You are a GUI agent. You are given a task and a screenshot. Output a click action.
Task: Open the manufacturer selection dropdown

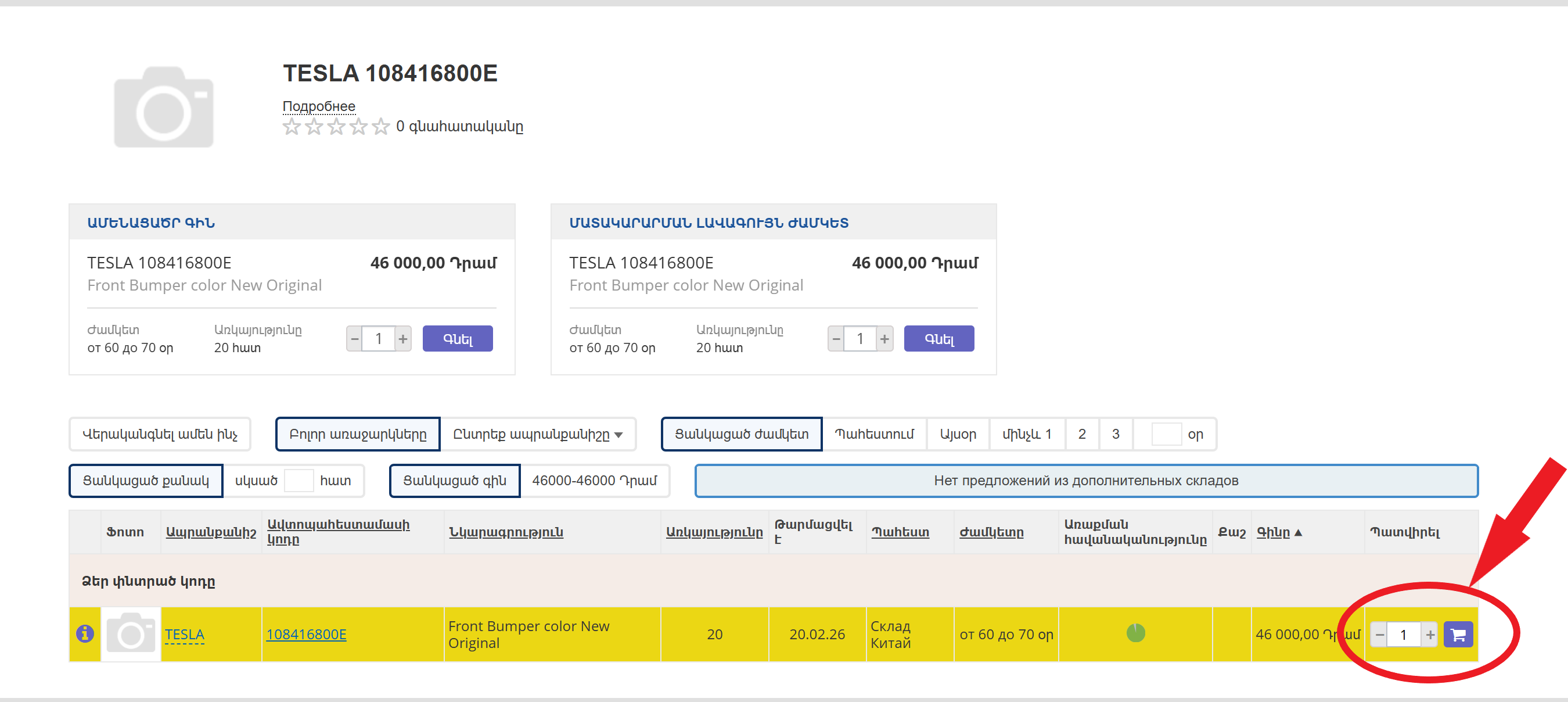538,434
